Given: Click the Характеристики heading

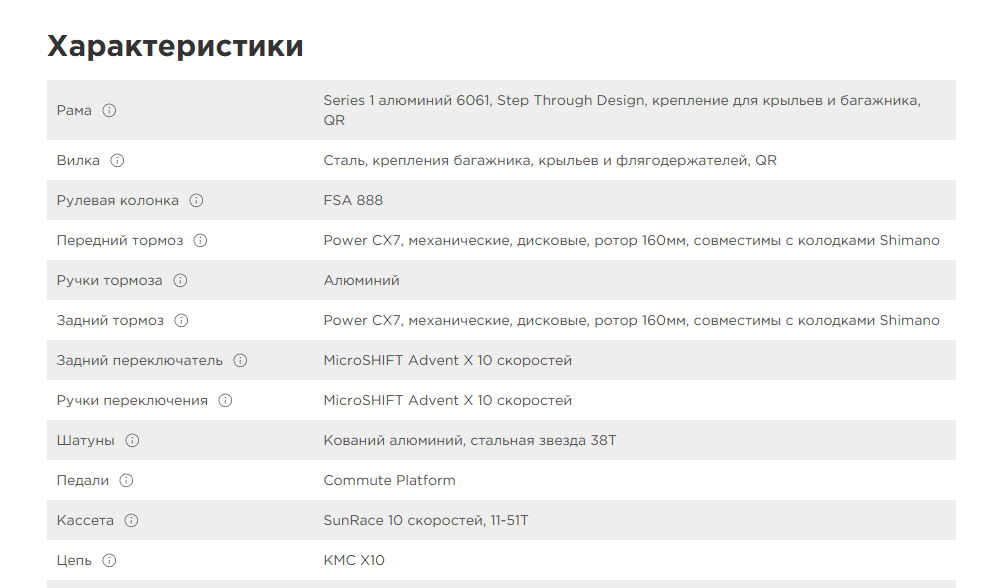Looking at the screenshot, I should [175, 46].
